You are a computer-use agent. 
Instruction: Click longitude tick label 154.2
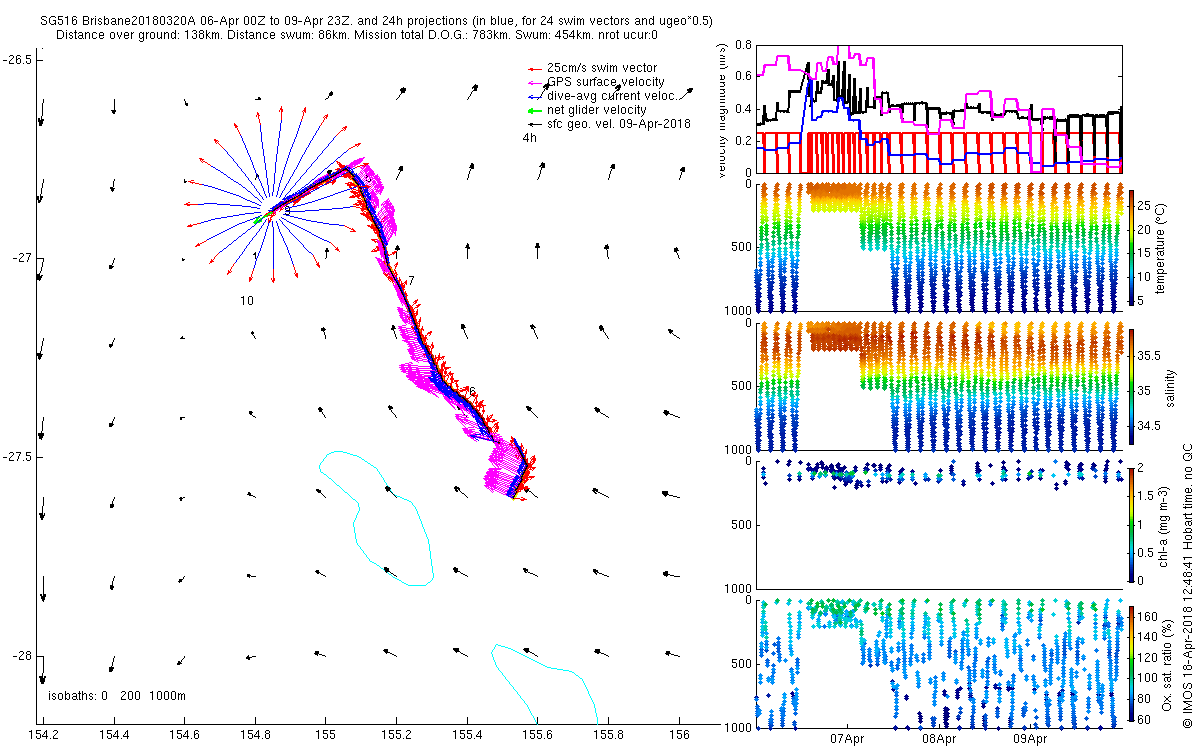click(x=44, y=736)
